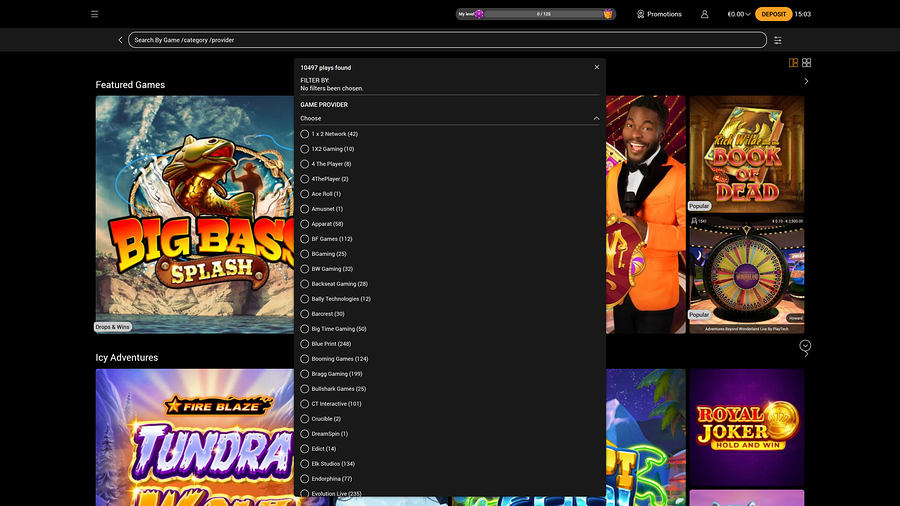Image resolution: width=900 pixels, height=506 pixels.
Task: Click the gift box reward icon
Action: 607,14
